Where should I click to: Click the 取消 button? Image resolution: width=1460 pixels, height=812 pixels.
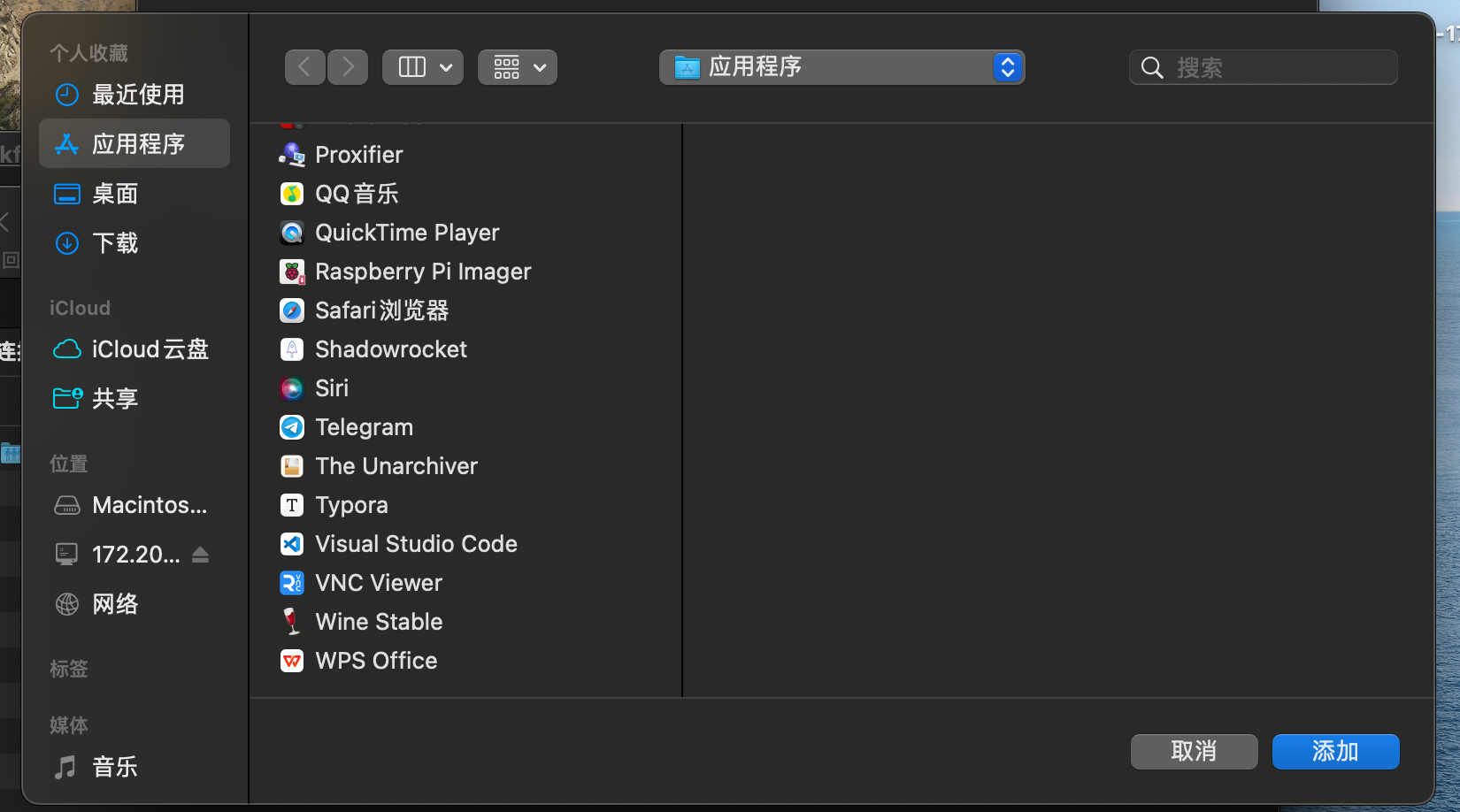click(1194, 752)
